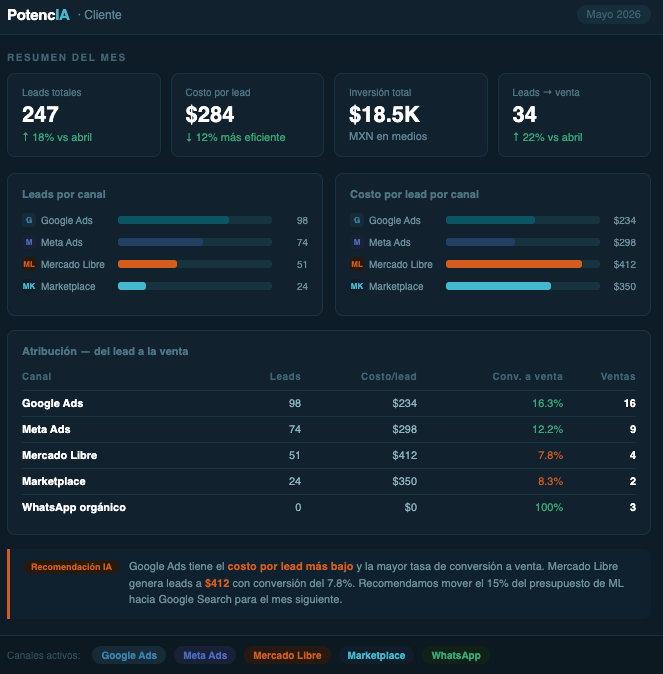Open the Leads → venta 34 card
The width and height of the screenshot is (663, 674).
[x=574, y=115]
